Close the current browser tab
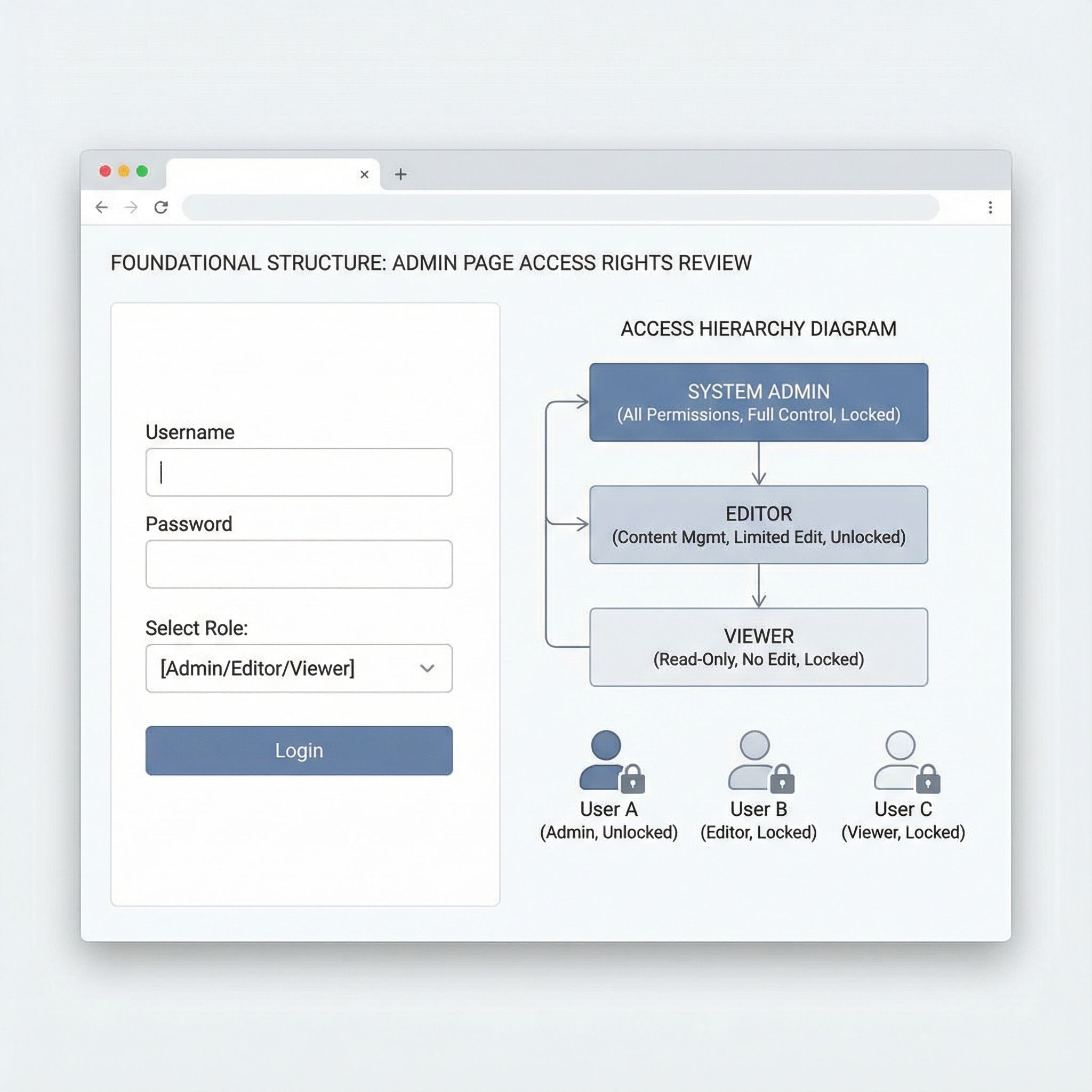The width and height of the screenshot is (1092, 1092). click(365, 174)
